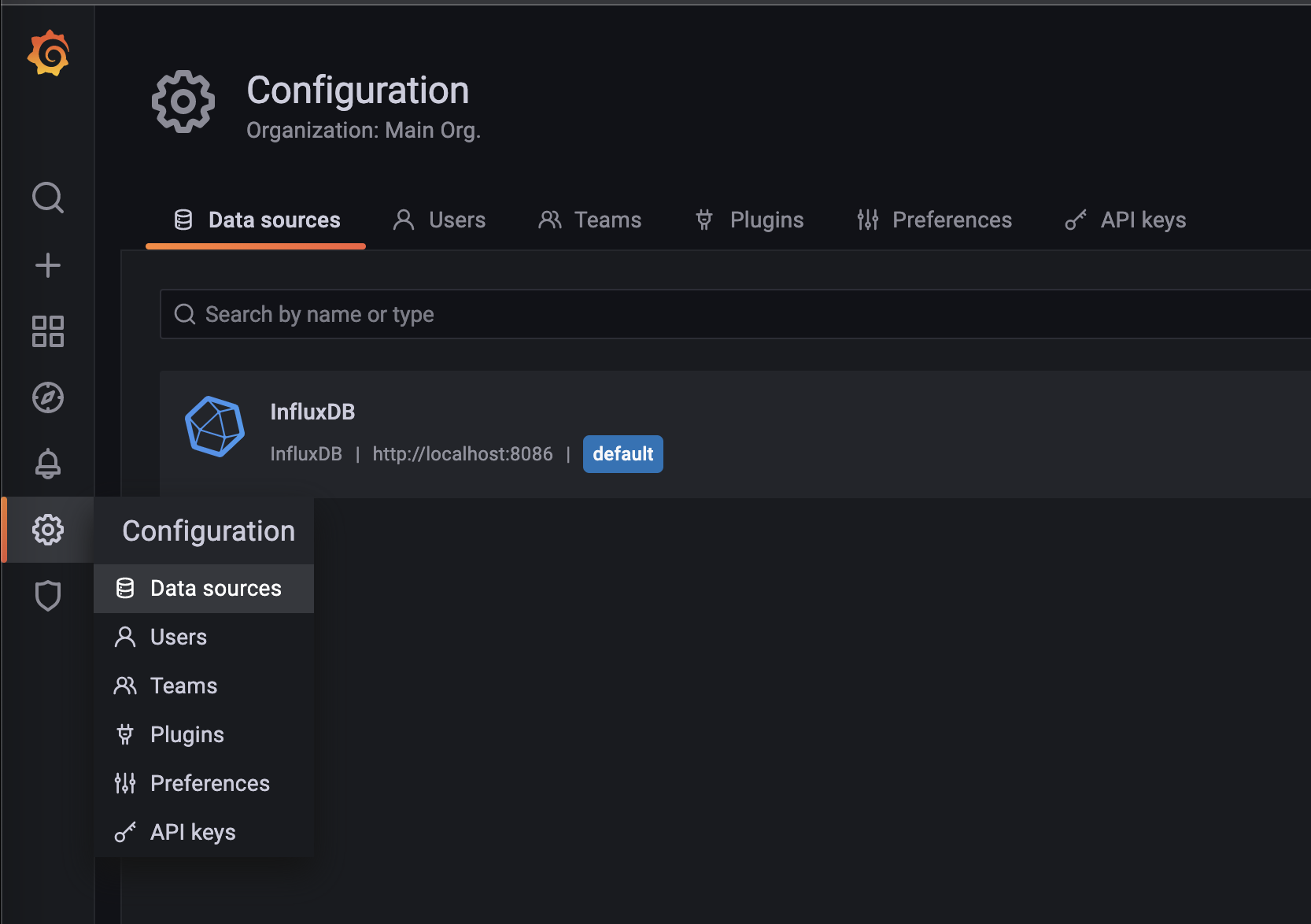Select Data sources in Configuration flyout
Image resolution: width=1311 pixels, height=924 pixels.
click(x=204, y=588)
